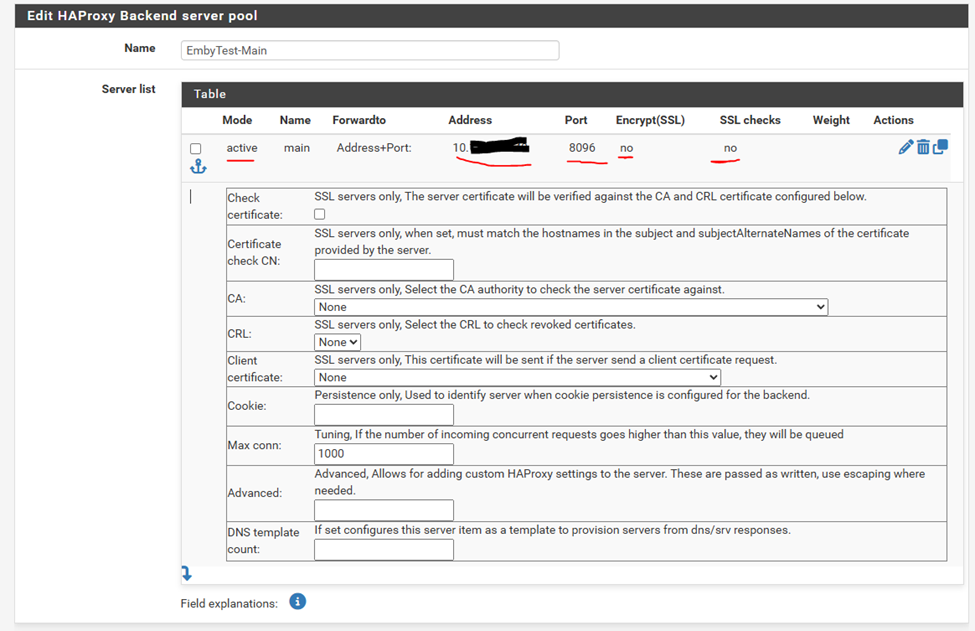Viewport: 975px width, 631px height.
Task: Click the blue add-server arrow below the table
Action: 186,573
